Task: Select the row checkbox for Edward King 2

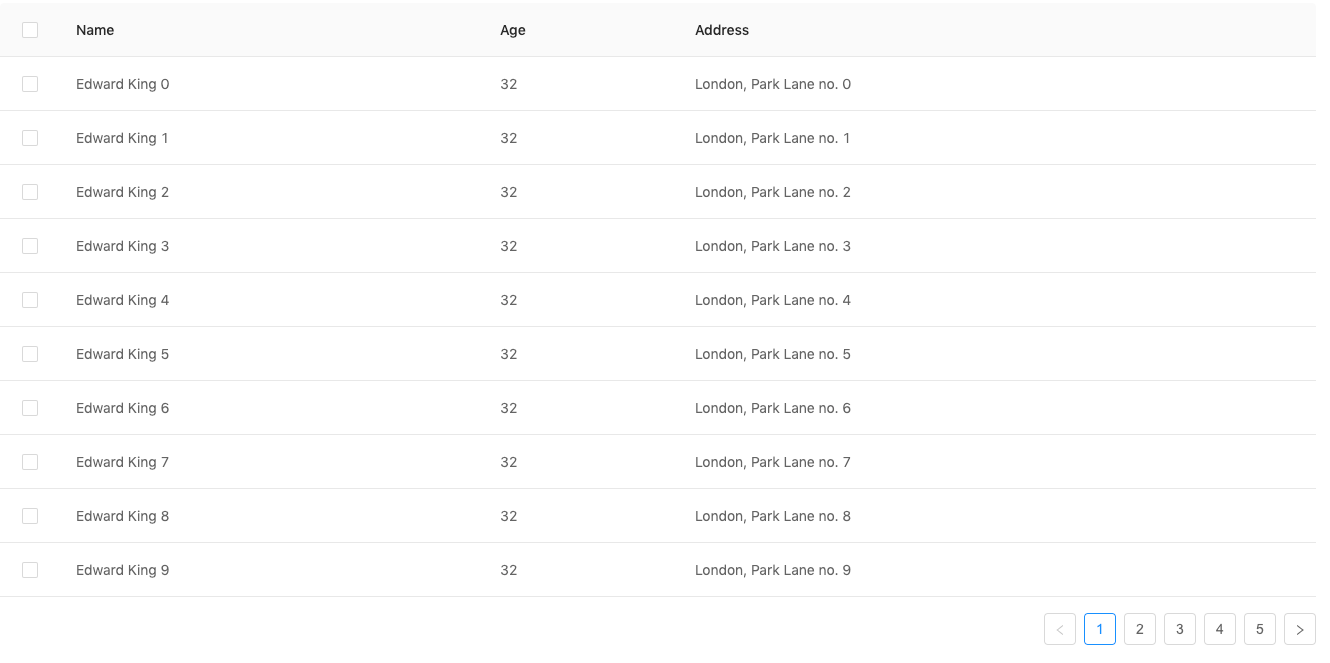Action: pos(29,192)
